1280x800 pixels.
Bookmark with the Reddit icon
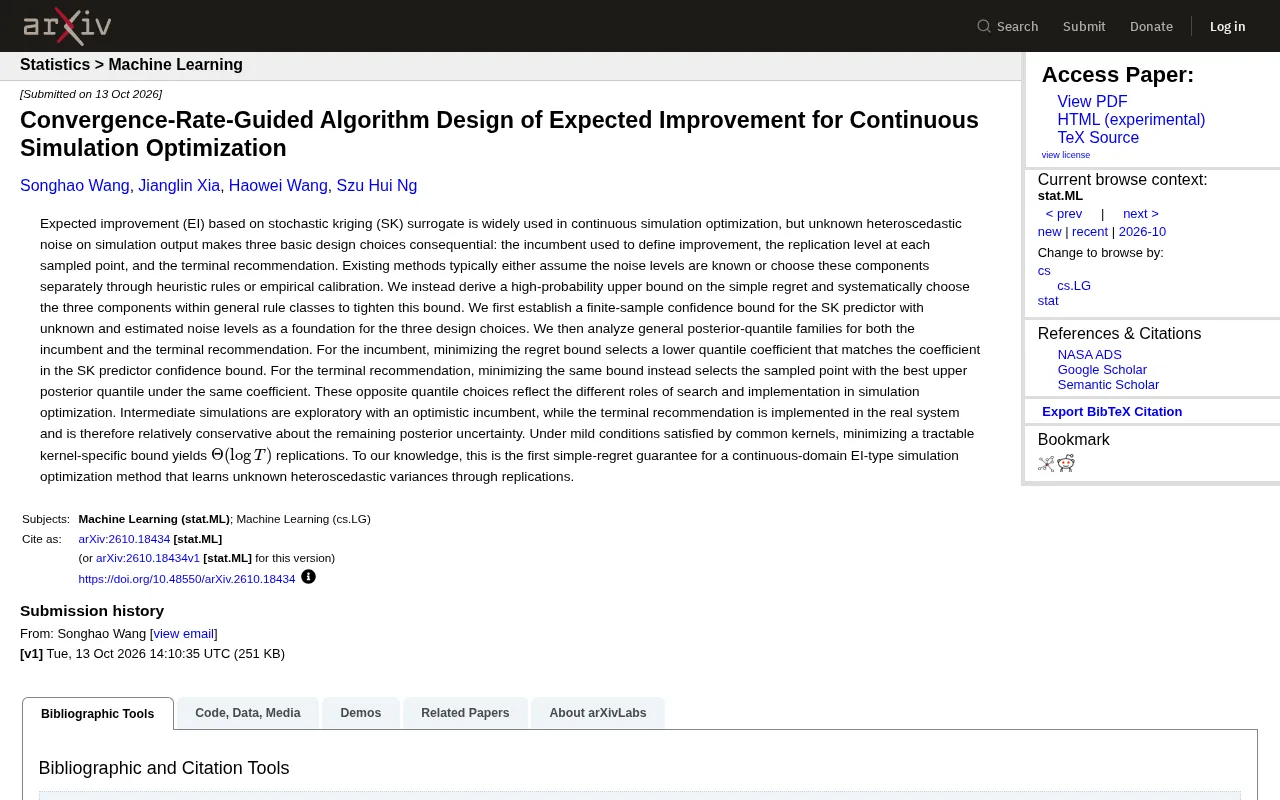coord(1066,463)
